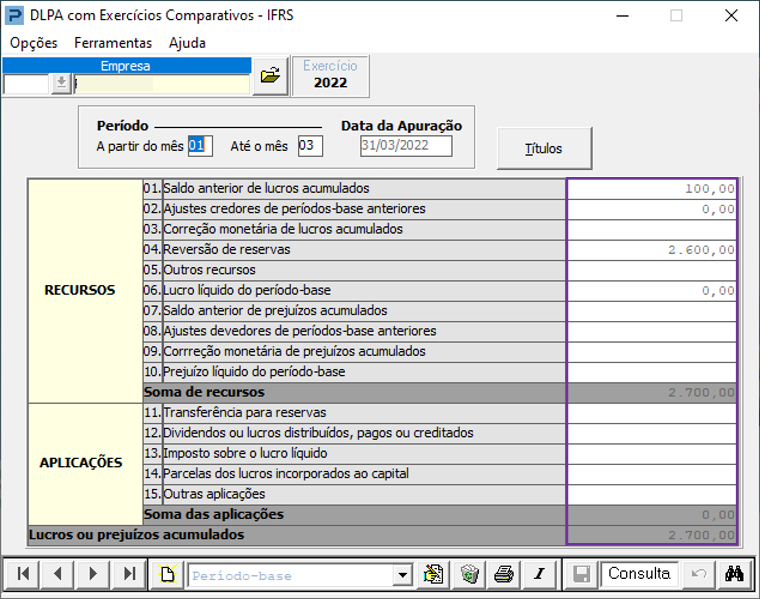Click the Até o mês field
This screenshot has width=760, height=599.
[x=310, y=145]
